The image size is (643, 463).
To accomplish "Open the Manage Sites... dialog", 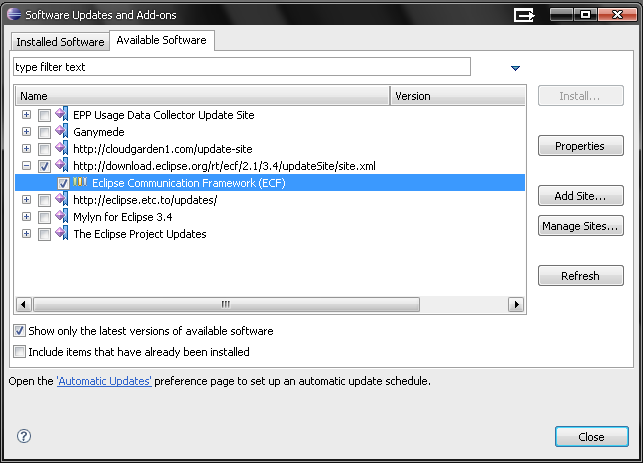I will [581, 226].
